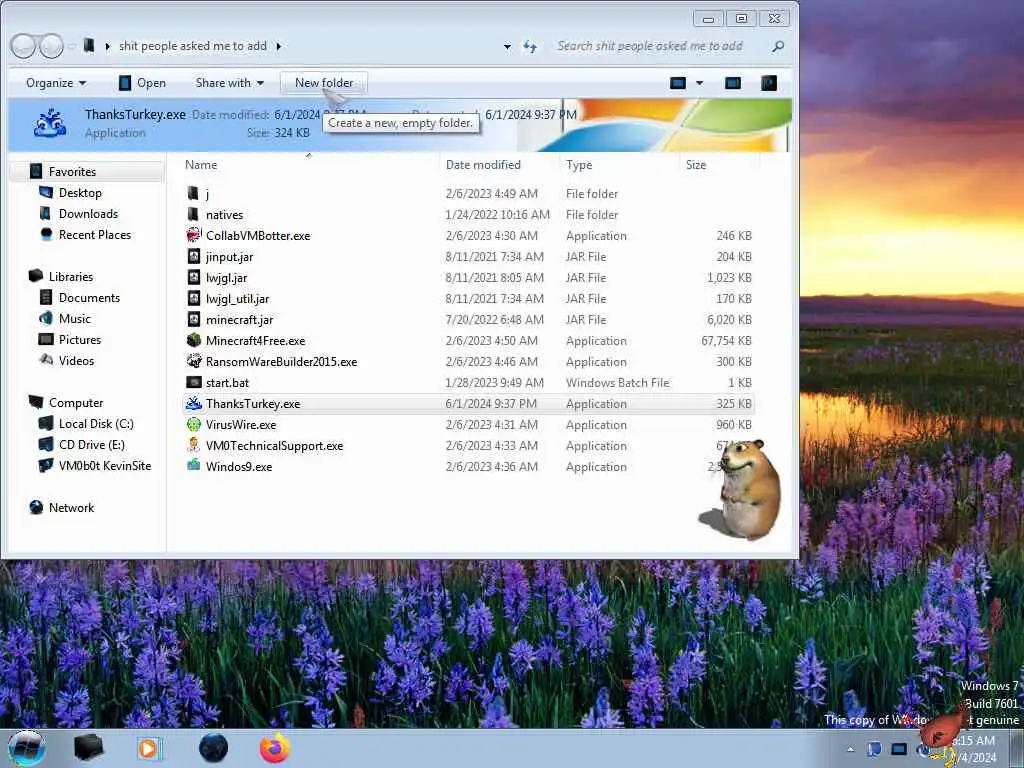Click 'Windows Batch File' type text

point(617,383)
